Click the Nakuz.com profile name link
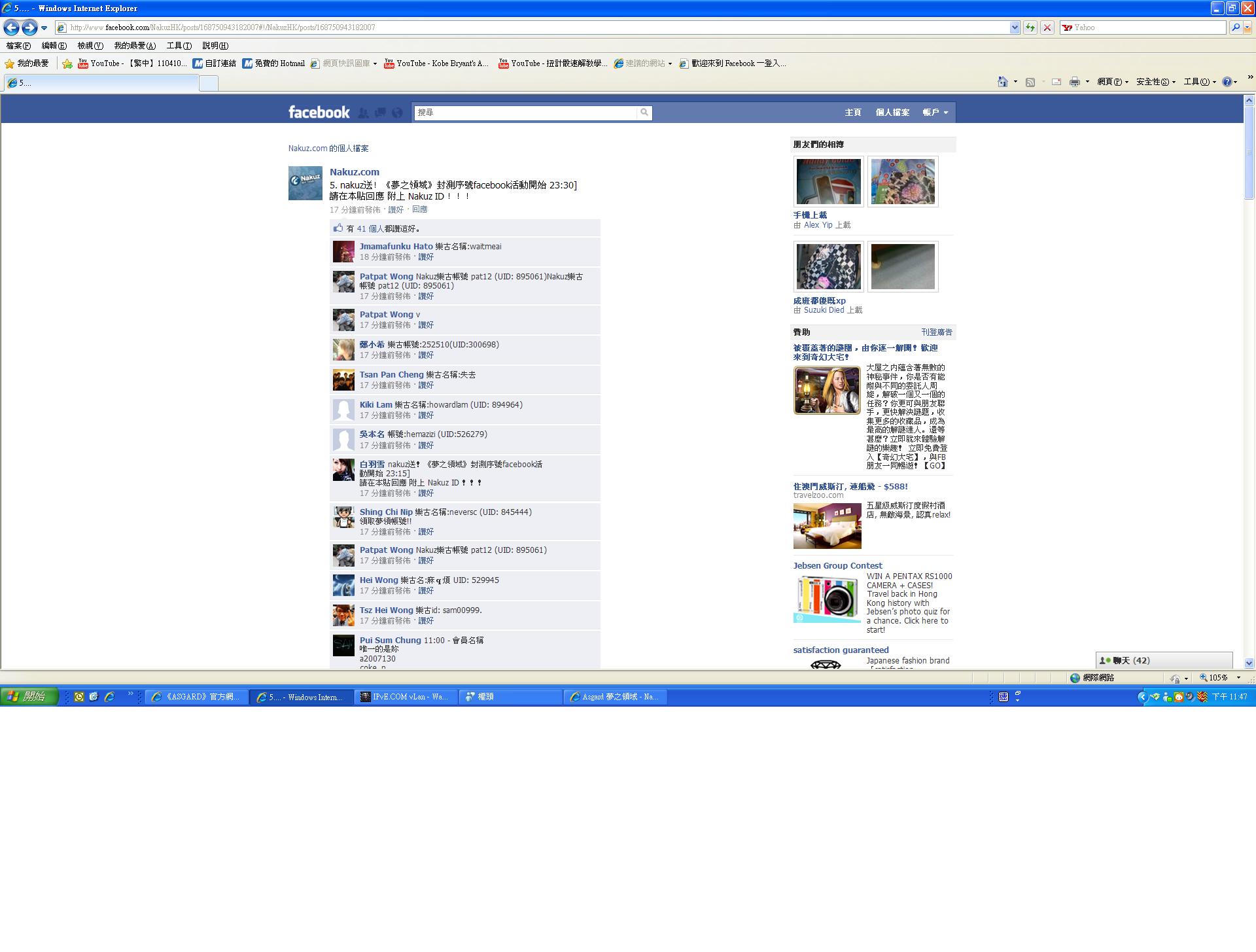Viewport: 1256px width, 952px height. point(354,172)
